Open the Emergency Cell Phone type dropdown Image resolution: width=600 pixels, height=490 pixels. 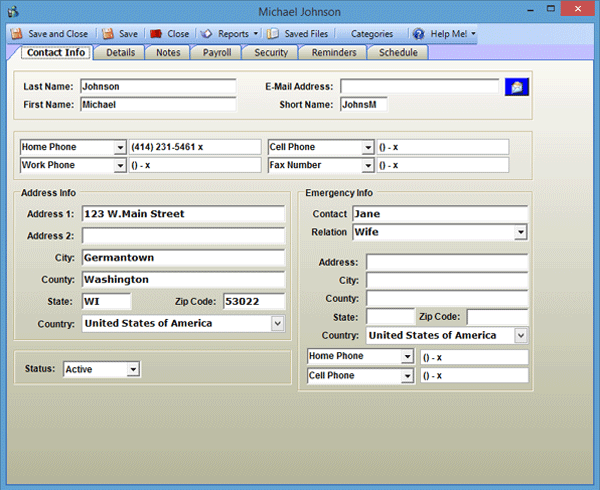pyautogui.click(x=408, y=376)
